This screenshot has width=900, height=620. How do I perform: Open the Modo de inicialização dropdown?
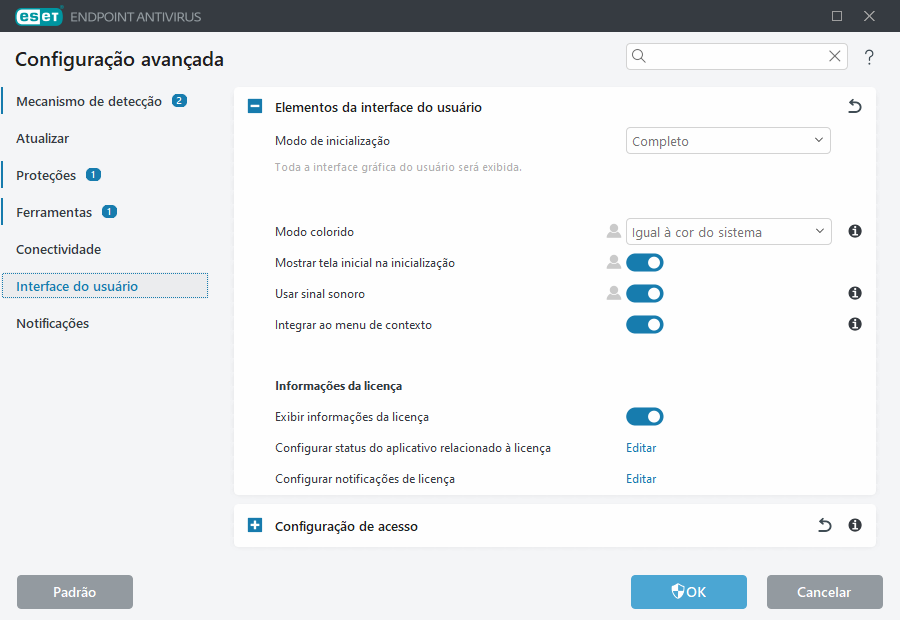[728, 140]
